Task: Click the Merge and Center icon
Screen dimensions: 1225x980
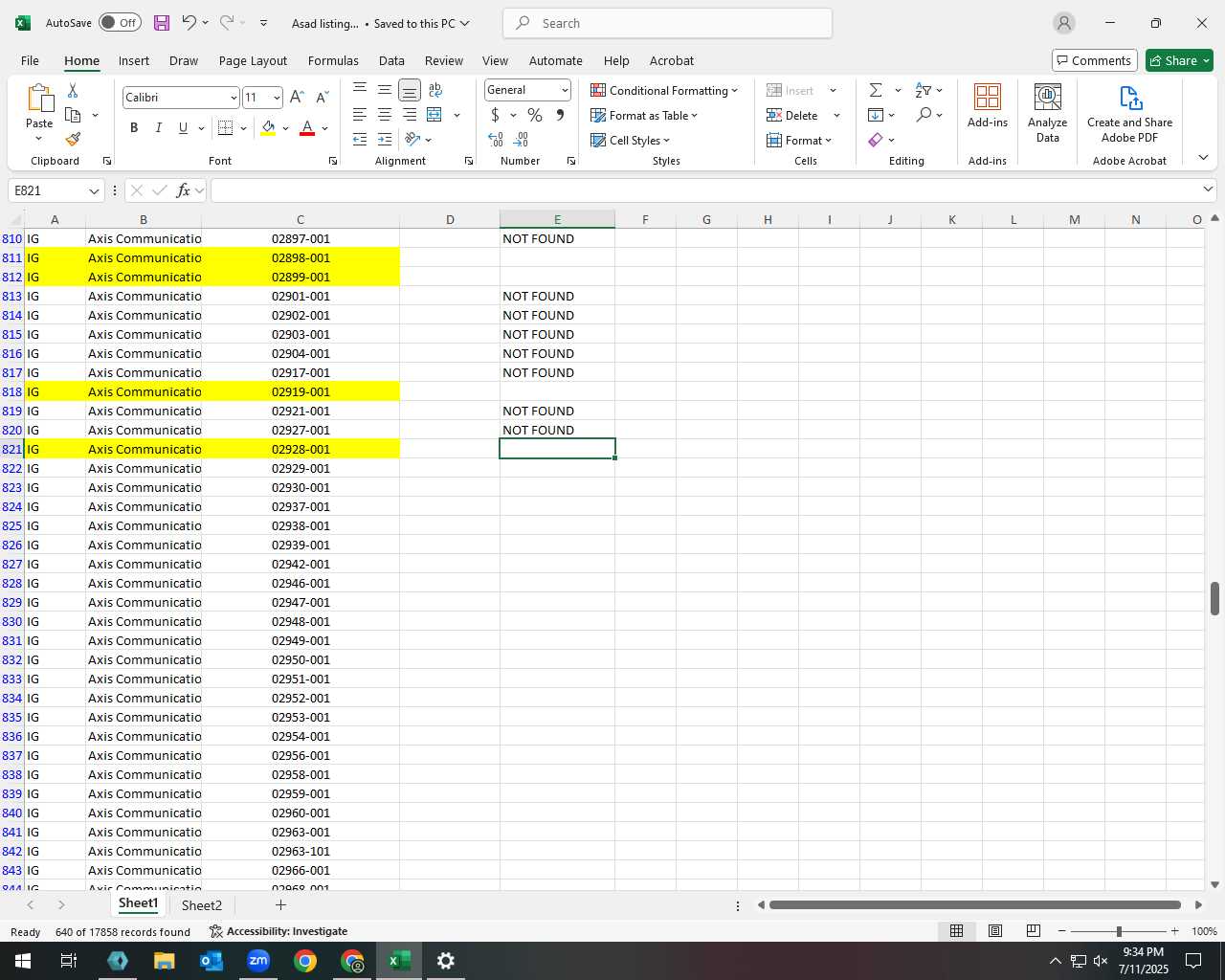Action: [x=434, y=115]
